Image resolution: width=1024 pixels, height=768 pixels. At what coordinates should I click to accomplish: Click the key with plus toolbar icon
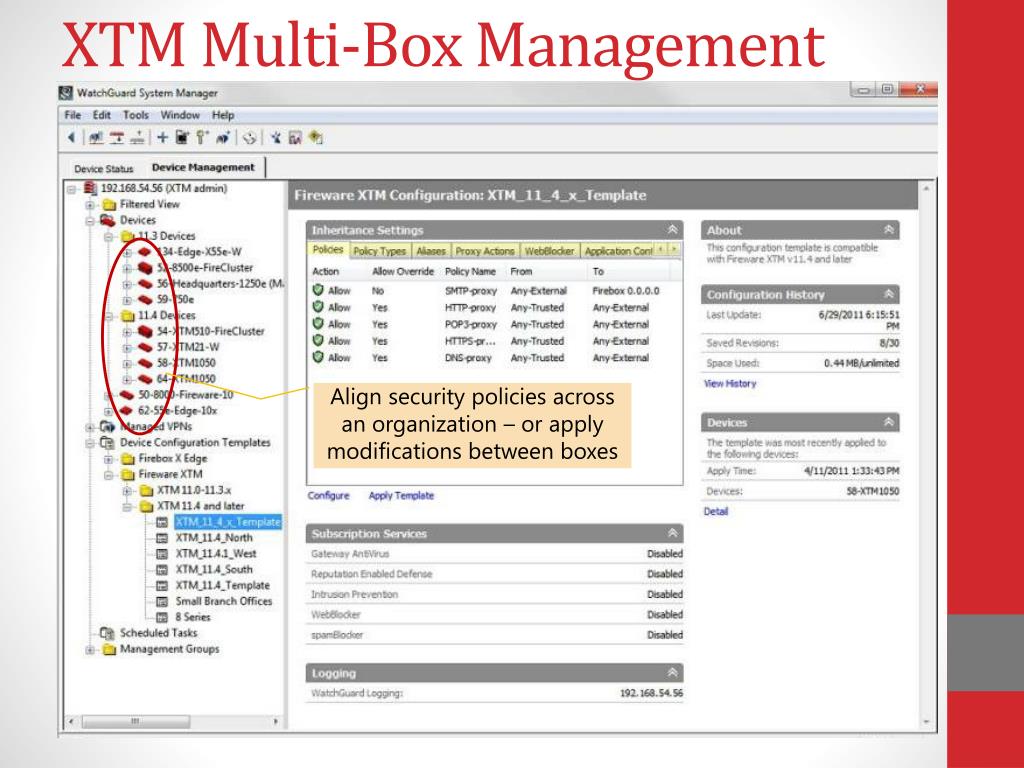point(202,138)
